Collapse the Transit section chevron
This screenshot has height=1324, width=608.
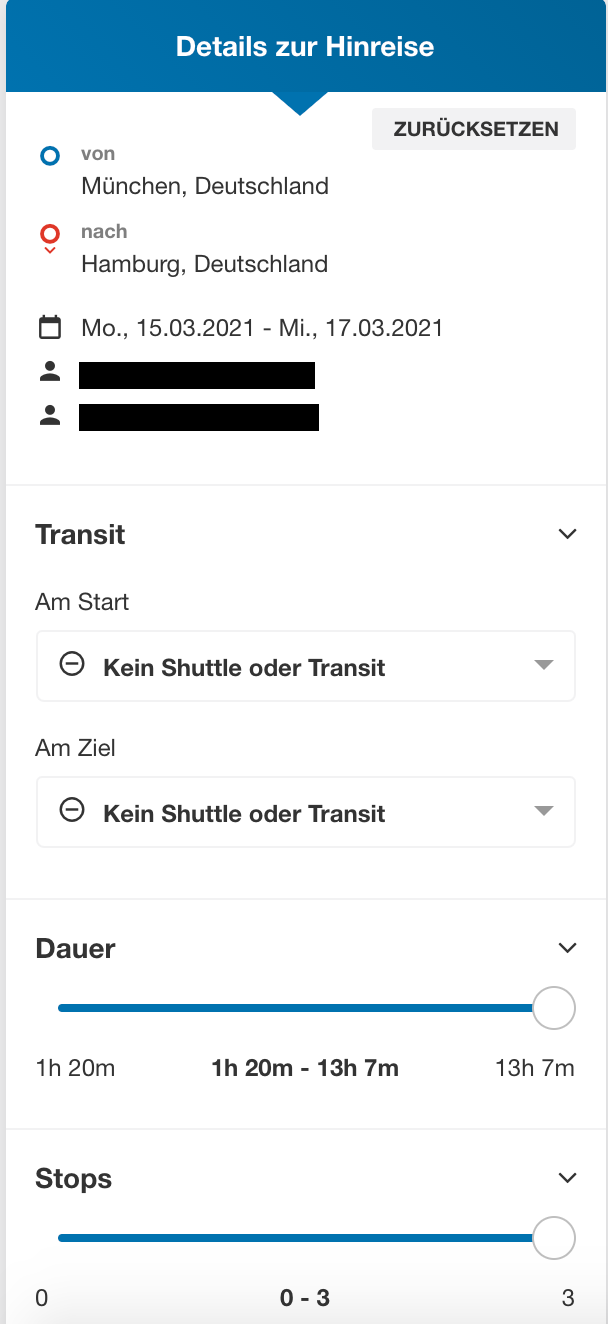pyautogui.click(x=567, y=534)
